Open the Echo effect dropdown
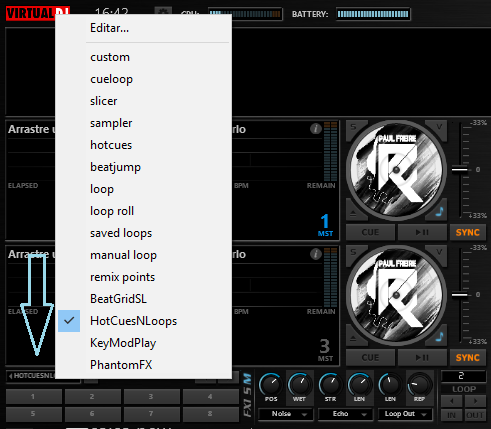 coord(346,414)
